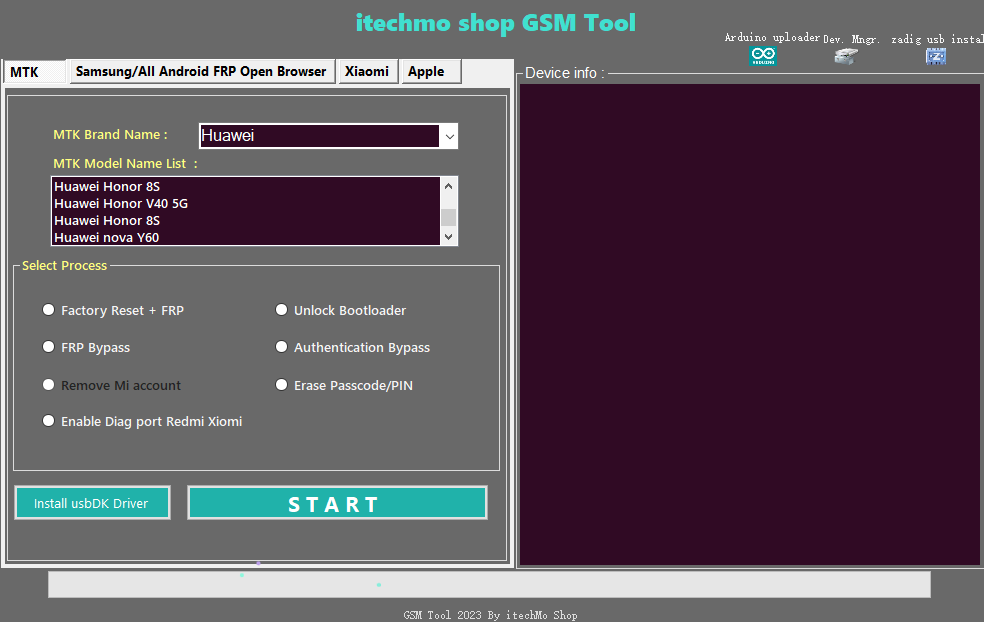The height and width of the screenshot is (622, 984).
Task: Open Samsung/All Android FRP Open Browser tab
Action: pos(201,71)
